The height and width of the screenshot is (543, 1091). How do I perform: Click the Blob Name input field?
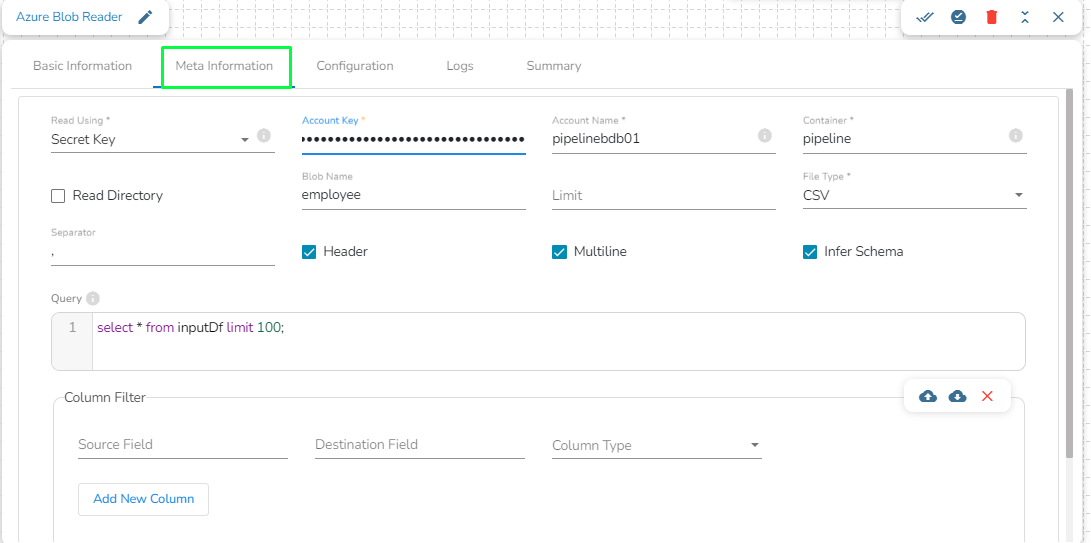pos(413,196)
